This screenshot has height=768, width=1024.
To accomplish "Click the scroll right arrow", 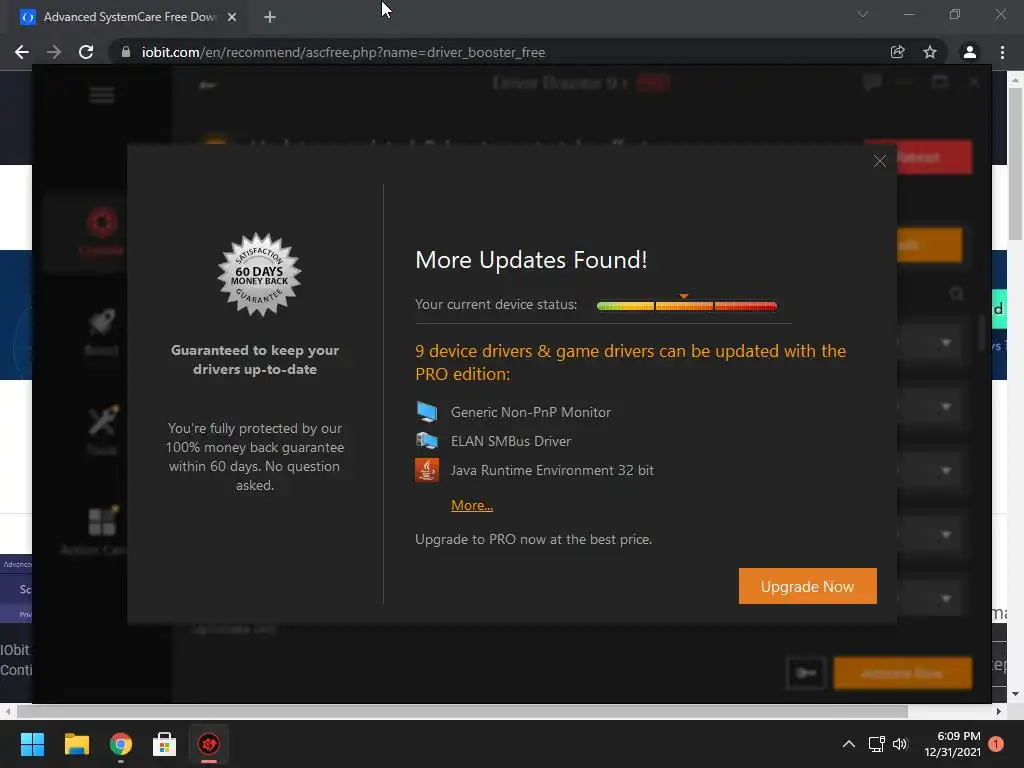I will [x=999, y=711].
